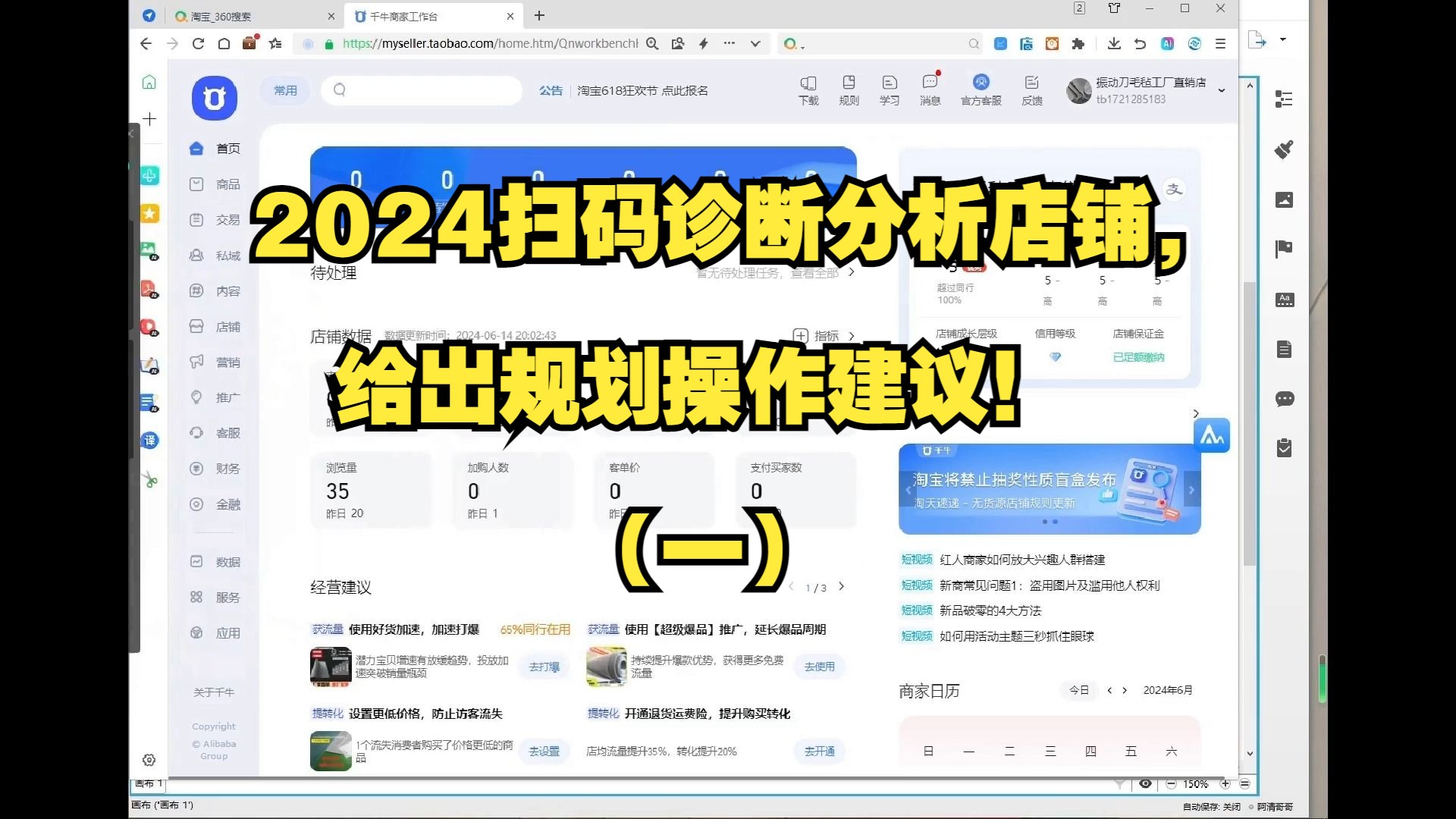1456x819 pixels.
Task: Open 淘宝618狂欢节 点此报名 announcement
Action: point(642,90)
